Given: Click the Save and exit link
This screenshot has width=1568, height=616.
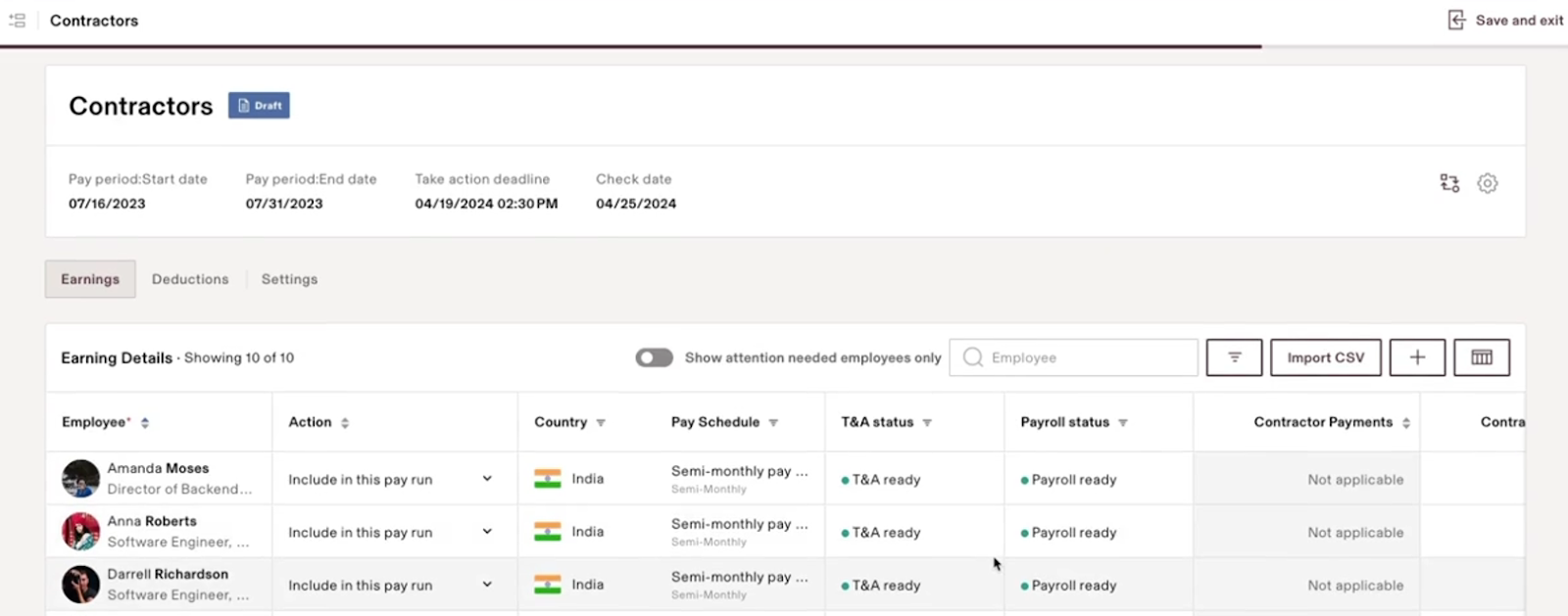Looking at the screenshot, I should [1519, 21].
